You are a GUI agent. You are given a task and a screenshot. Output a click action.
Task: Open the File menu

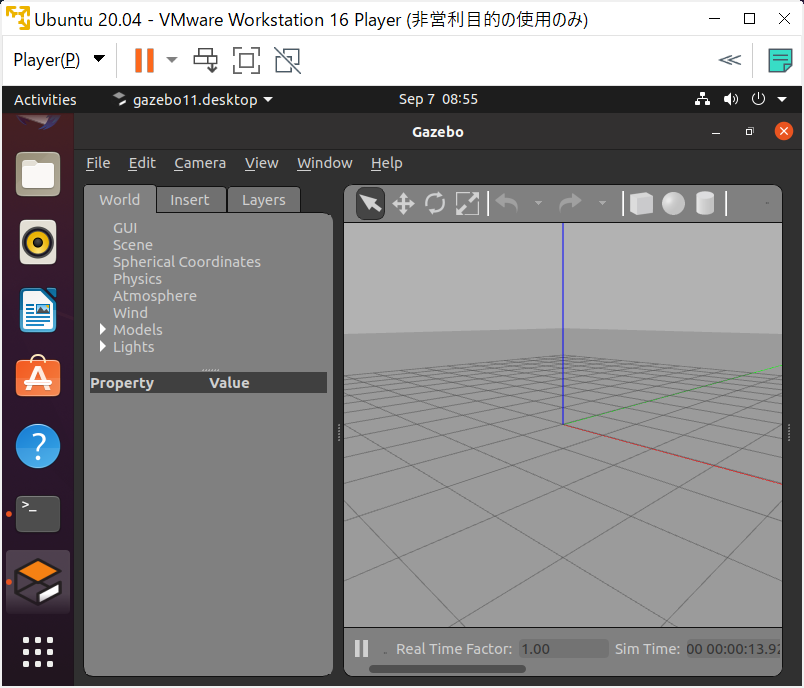[98, 163]
